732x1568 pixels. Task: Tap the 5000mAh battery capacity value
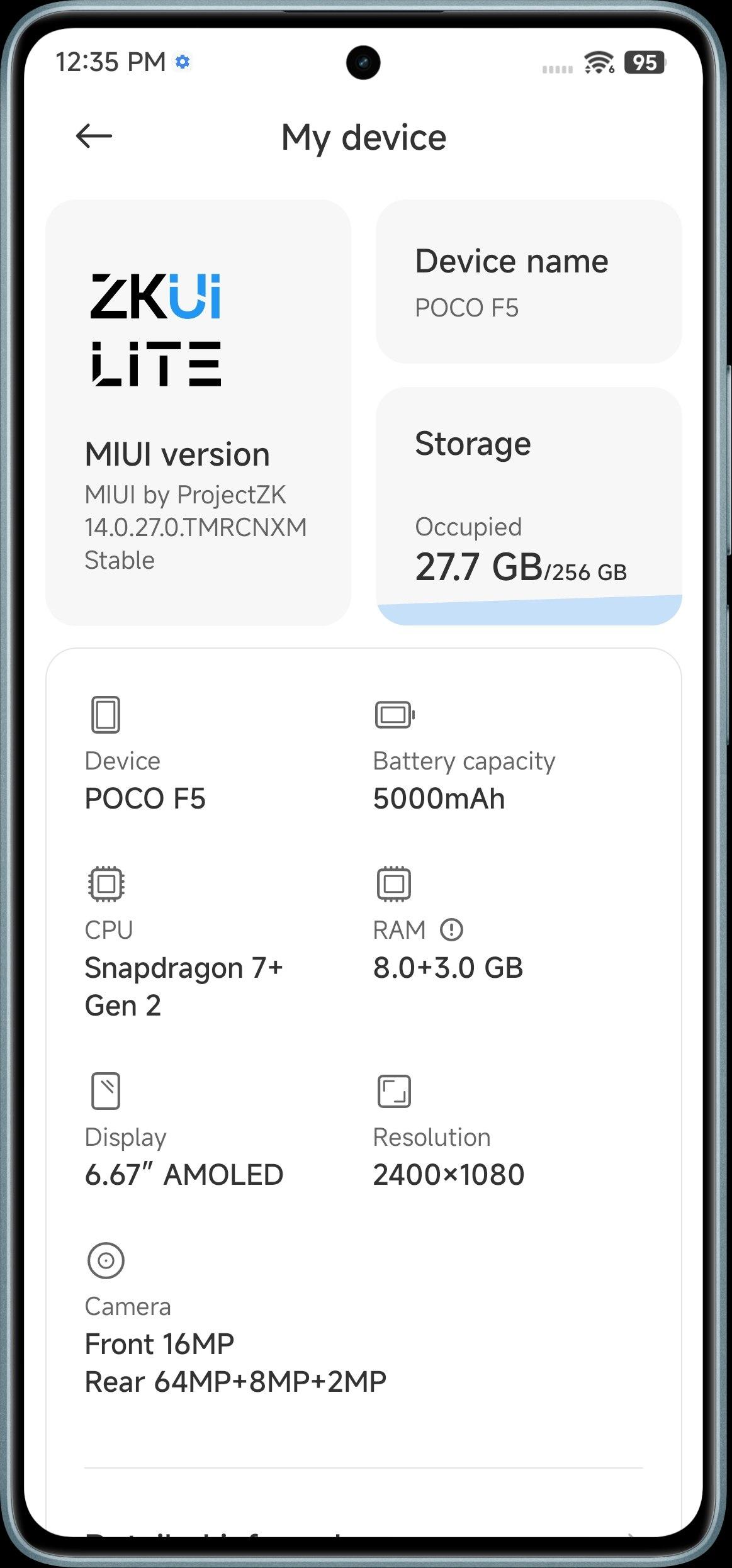tap(439, 798)
